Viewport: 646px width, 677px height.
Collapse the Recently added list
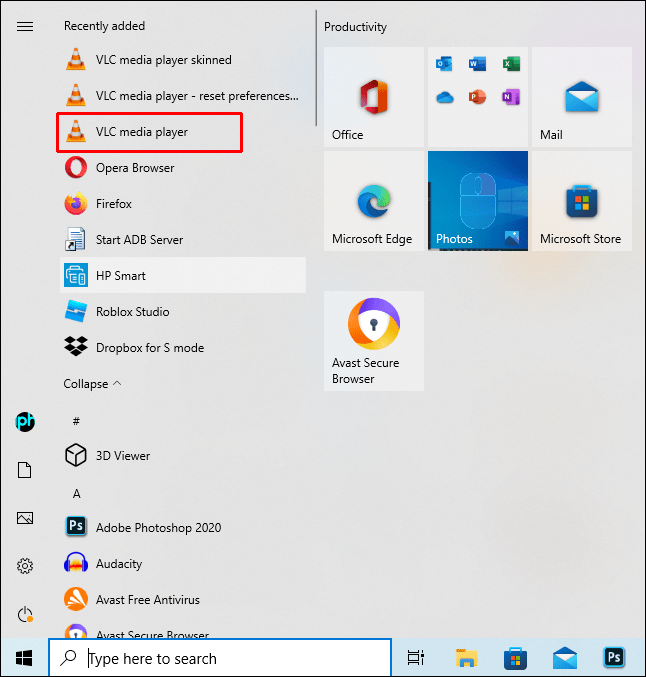92,384
